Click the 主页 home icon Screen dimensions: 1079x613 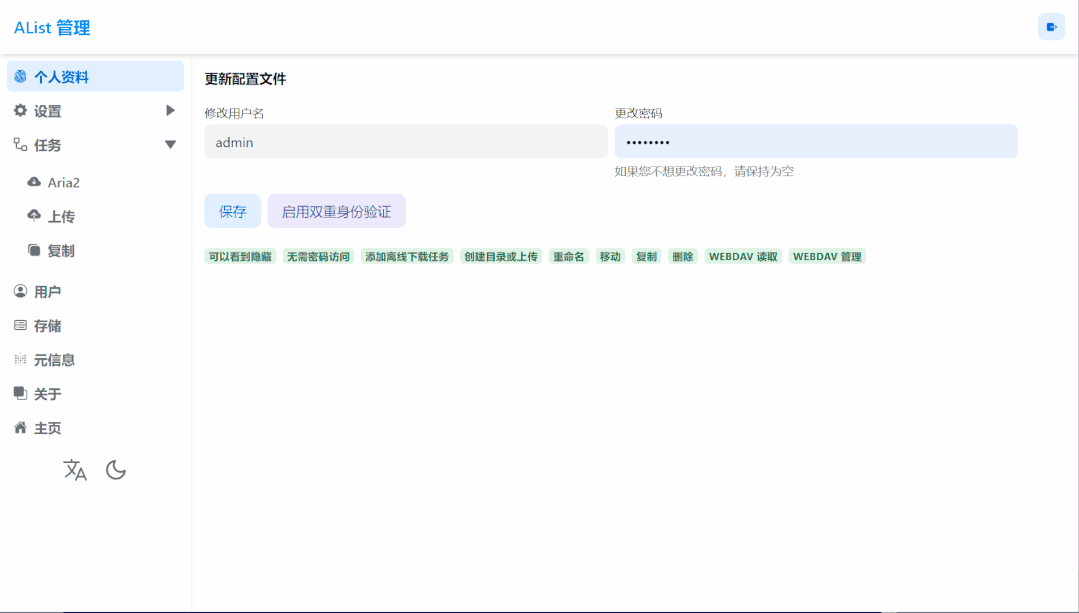tap(21, 427)
